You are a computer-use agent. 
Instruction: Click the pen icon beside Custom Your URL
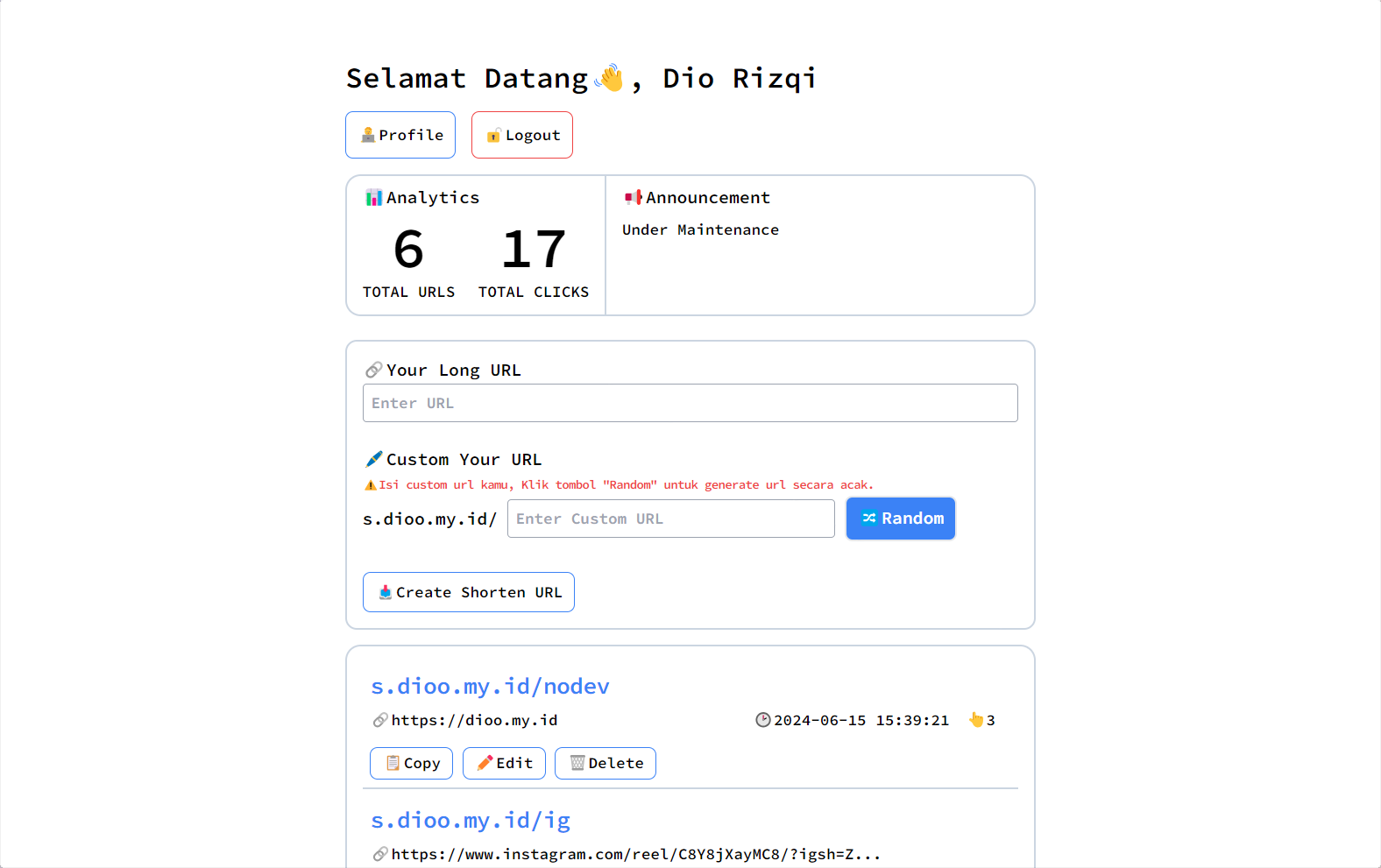click(x=374, y=459)
